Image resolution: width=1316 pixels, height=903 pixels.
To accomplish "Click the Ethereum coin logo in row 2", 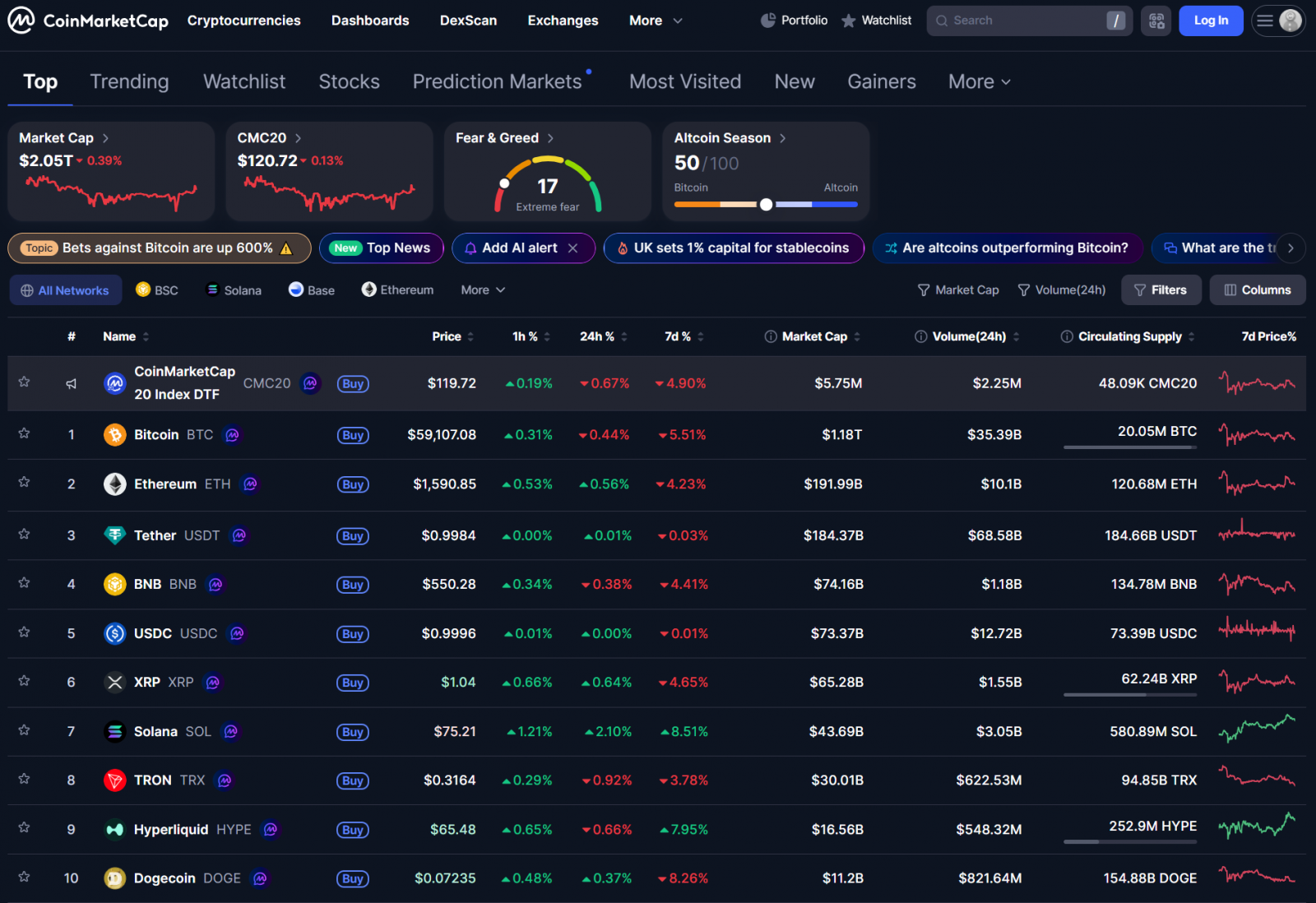I will [x=115, y=484].
